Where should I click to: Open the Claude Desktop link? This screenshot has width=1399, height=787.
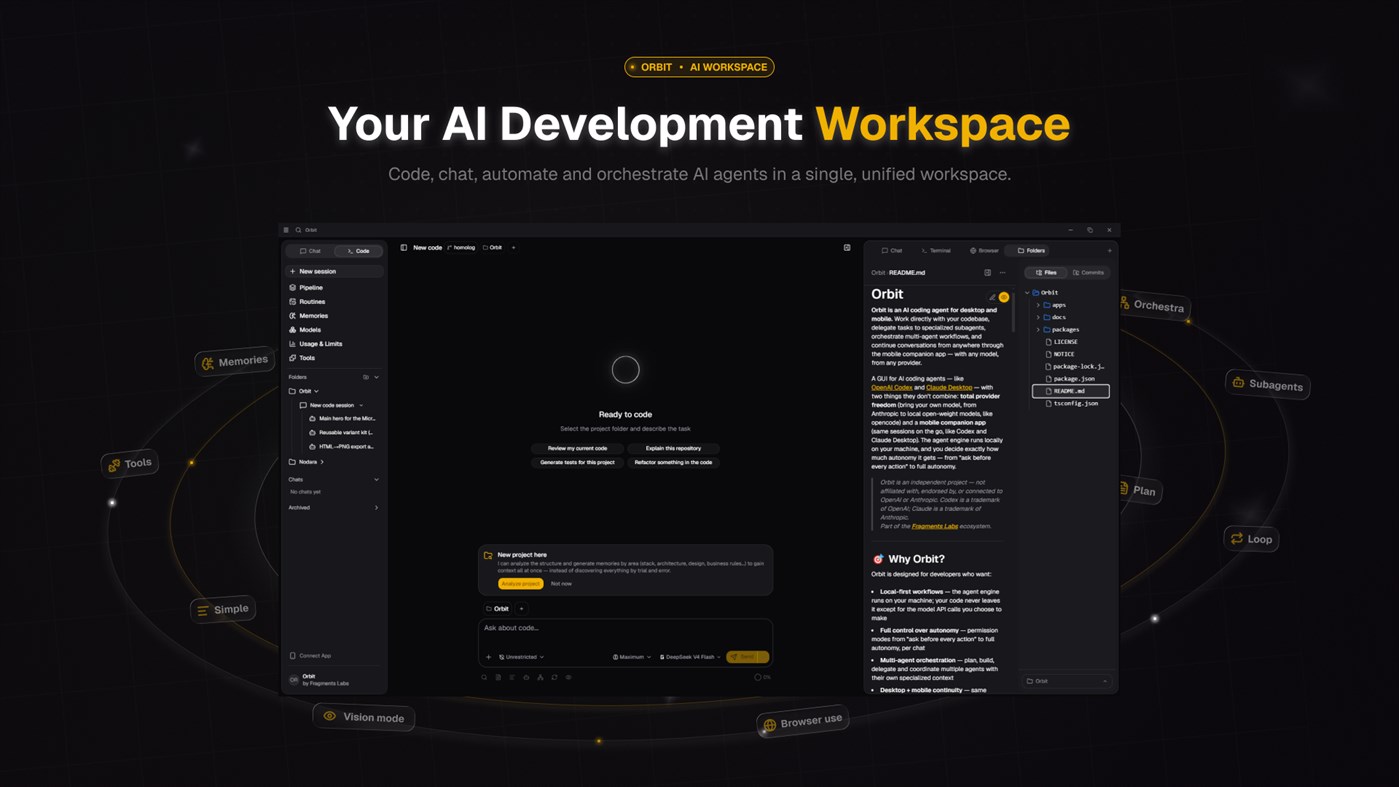pyautogui.click(x=949, y=387)
